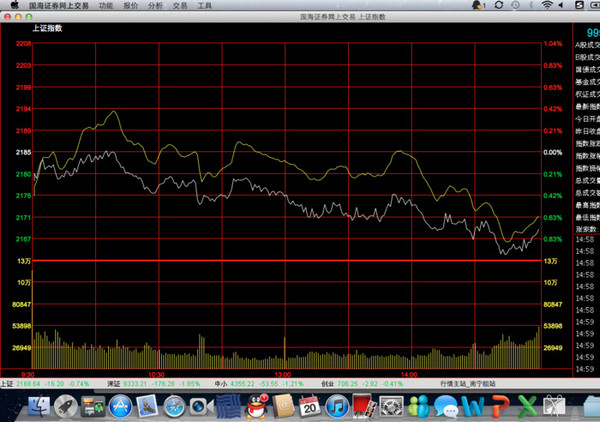Image resolution: width=600 pixels, height=422 pixels.
Task: Click the 上证指数 chart title
Action: [47, 28]
